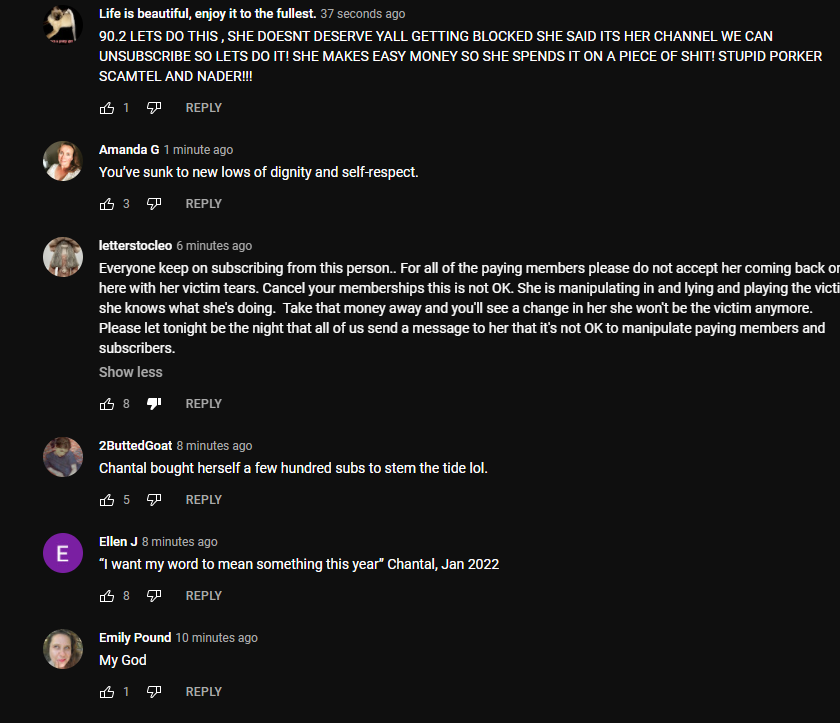Reply to the letterstocleo comment
Screen dimensions: 840x723
coord(204,404)
